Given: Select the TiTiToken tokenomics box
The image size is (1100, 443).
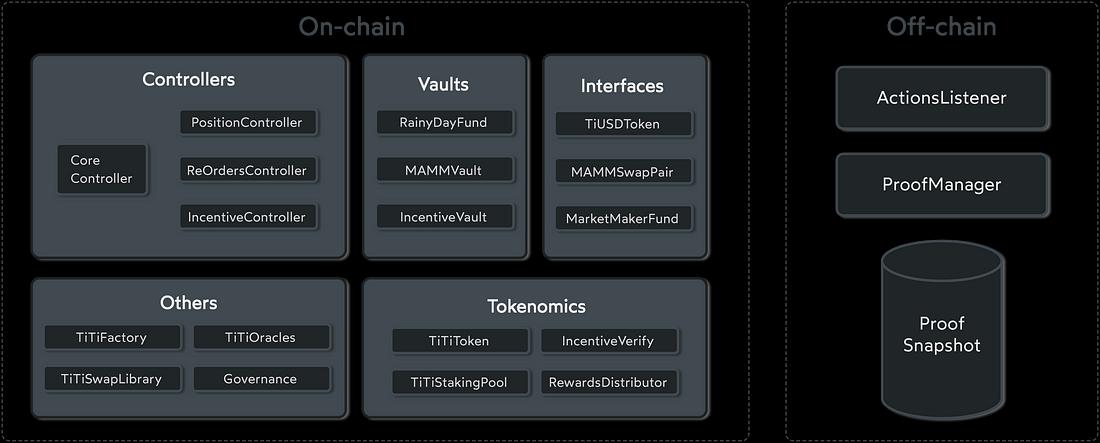Looking at the screenshot, I should tap(458, 341).
